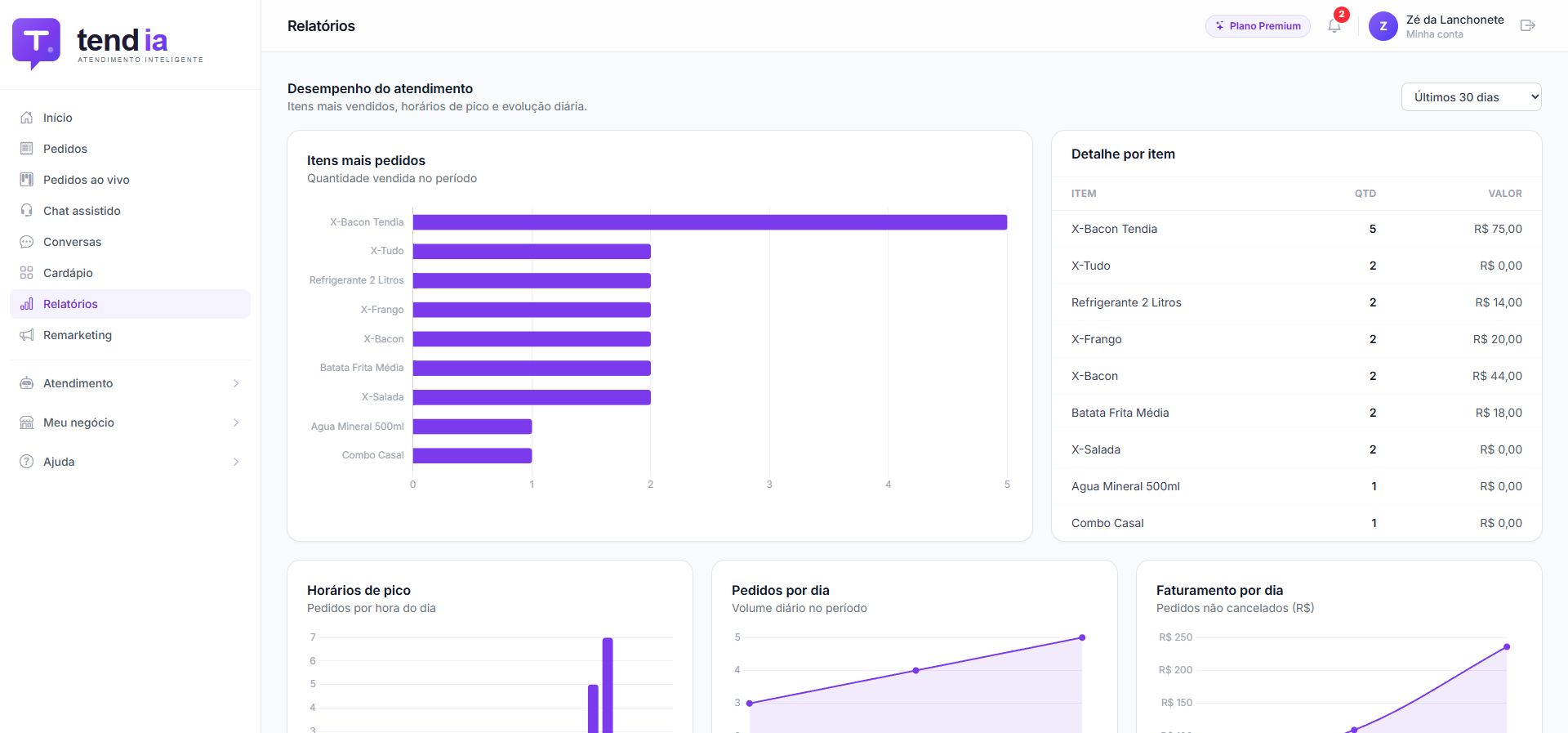This screenshot has width=1568, height=733.
Task: Click the Batata Frita Média table row name
Action: pos(1120,413)
